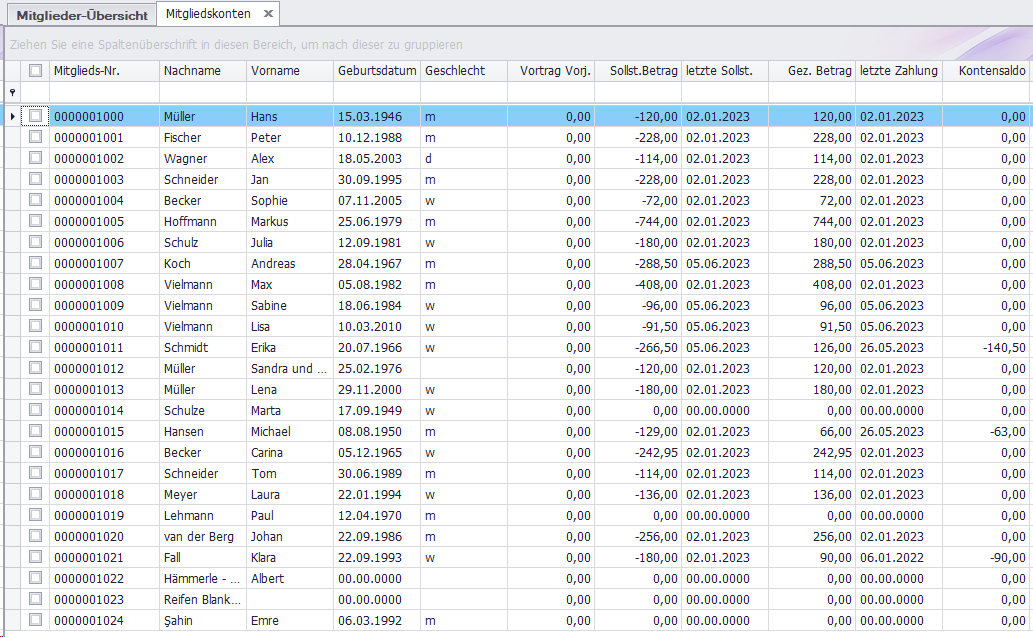Image resolution: width=1033 pixels, height=637 pixels.
Task: Check the box for member 0000001005
Action: coord(36,221)
